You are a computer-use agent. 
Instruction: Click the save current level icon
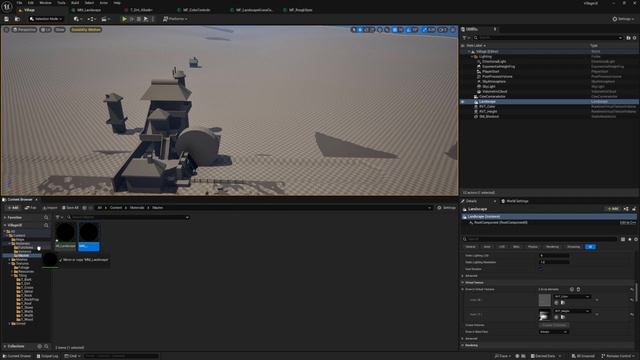pos(7,19)
